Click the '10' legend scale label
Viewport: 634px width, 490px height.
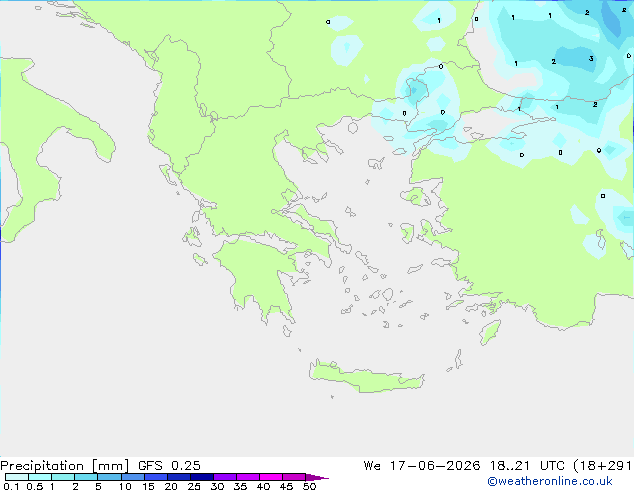[125, 486]
